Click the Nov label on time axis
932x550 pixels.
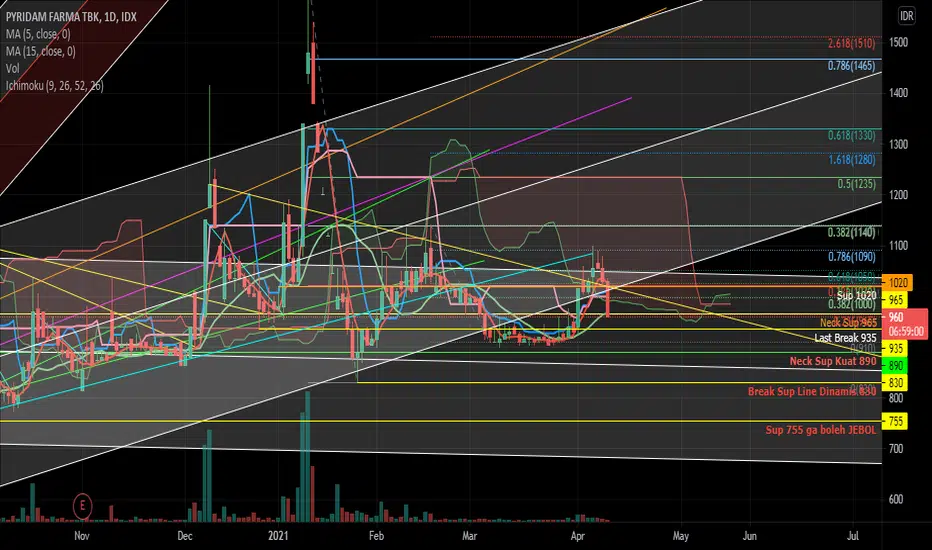click(82, 536)
